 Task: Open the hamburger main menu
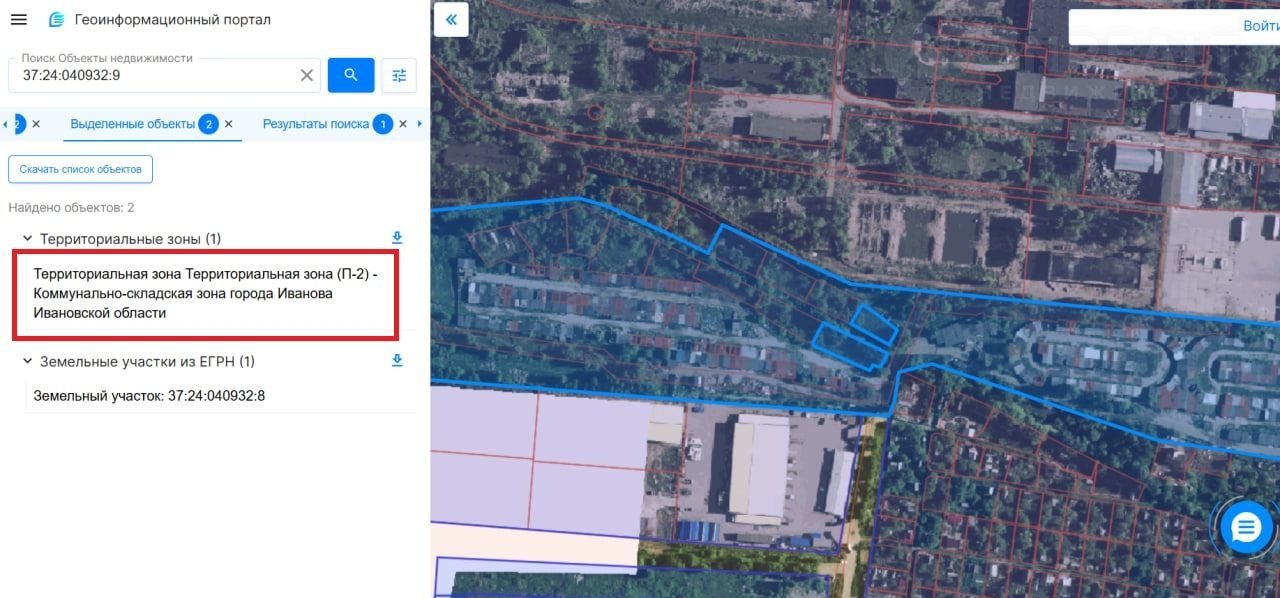click(x=18, y=20)
